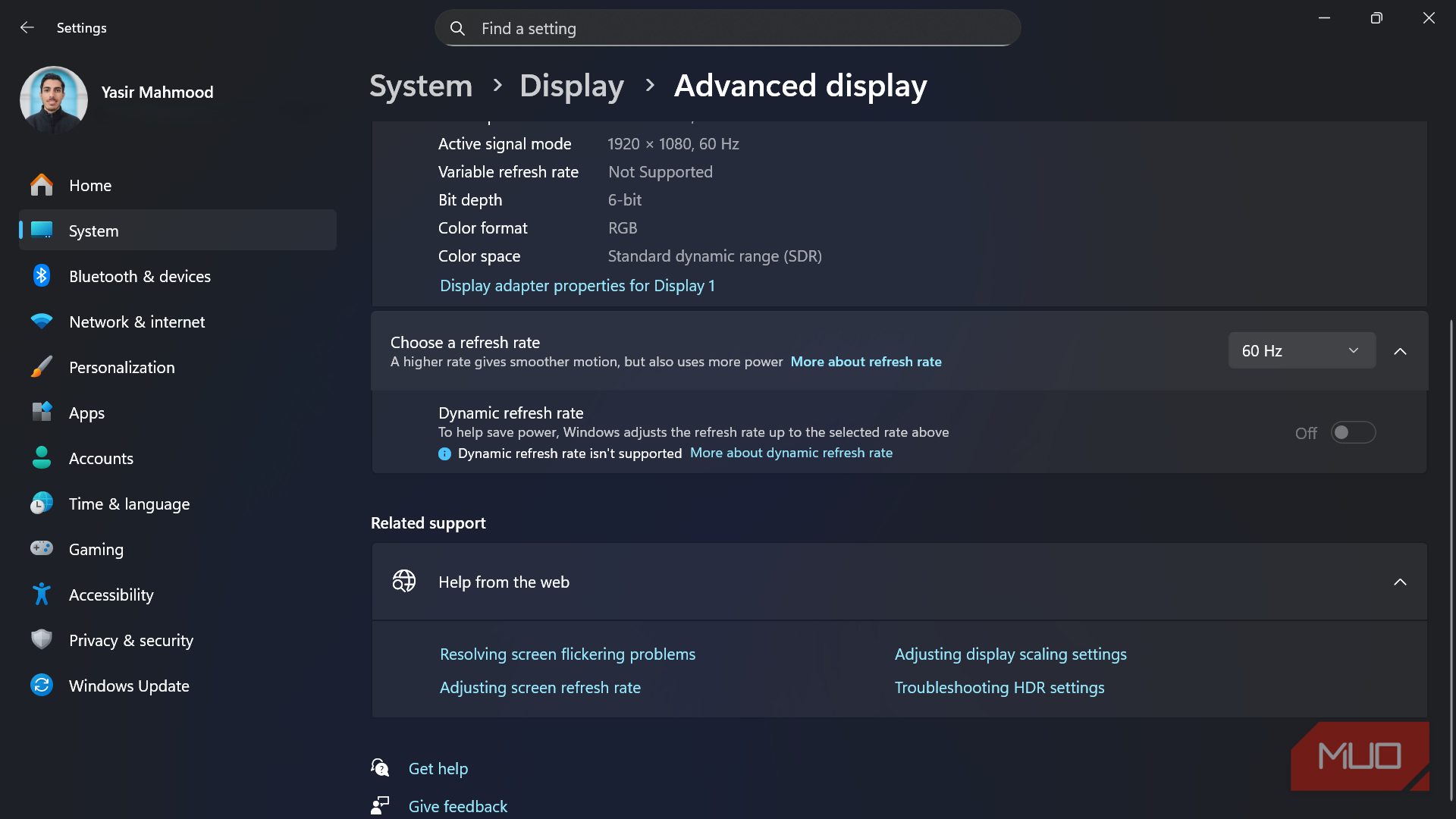The height and width of the screenshot is (819, 1456).
Task: Collapse the Choose a refresh rate section
Action: pyautogui.click(x=1401, y=352)
